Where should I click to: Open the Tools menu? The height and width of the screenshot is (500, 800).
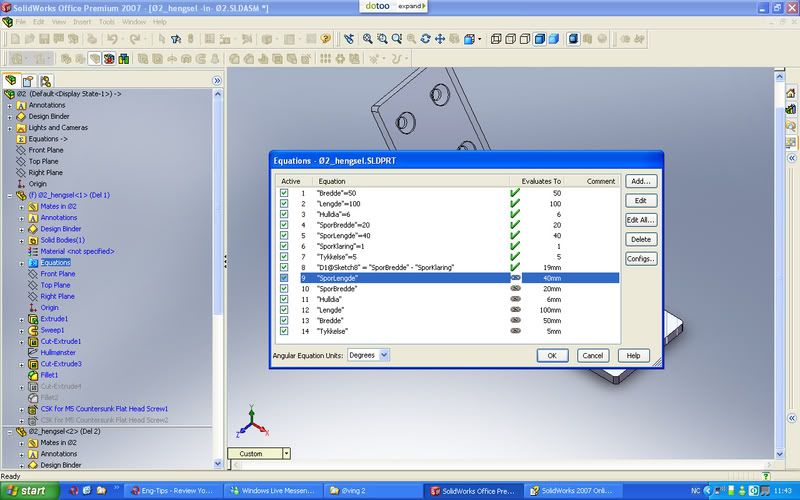pos(107,21)
